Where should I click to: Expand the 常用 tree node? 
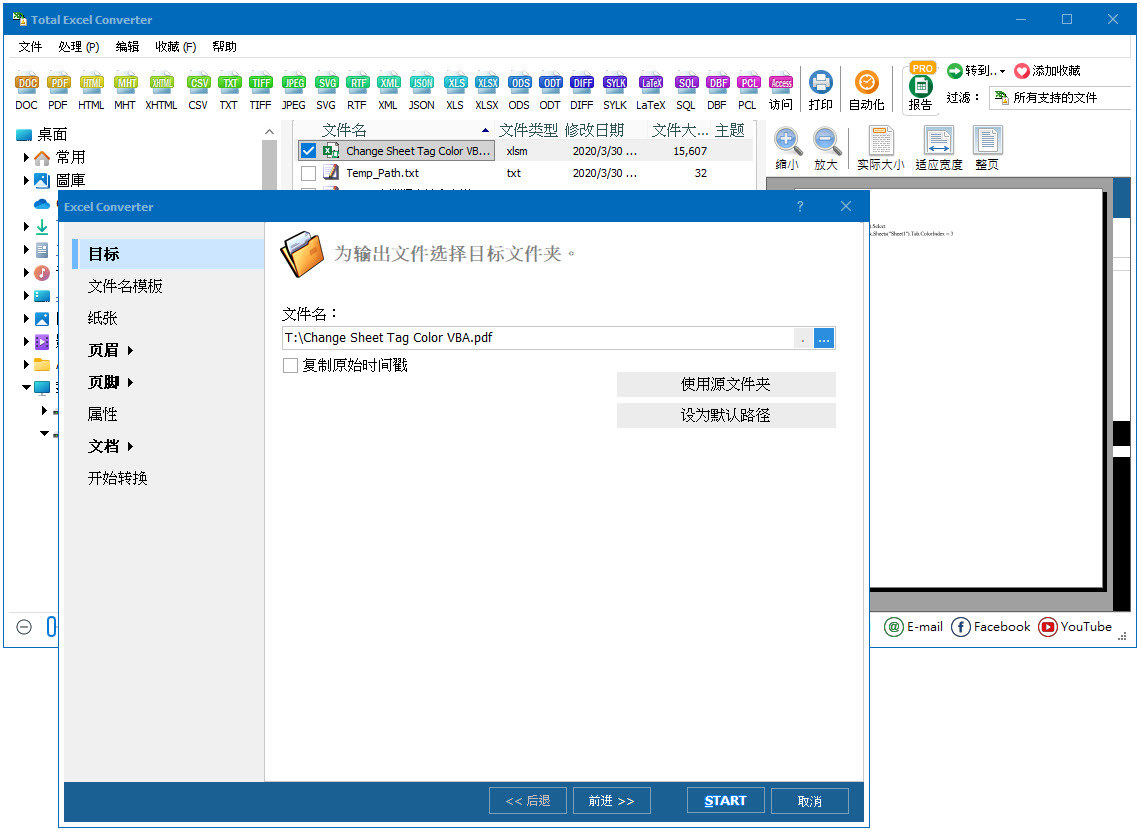pyautogui.click(x=24, y=157)
